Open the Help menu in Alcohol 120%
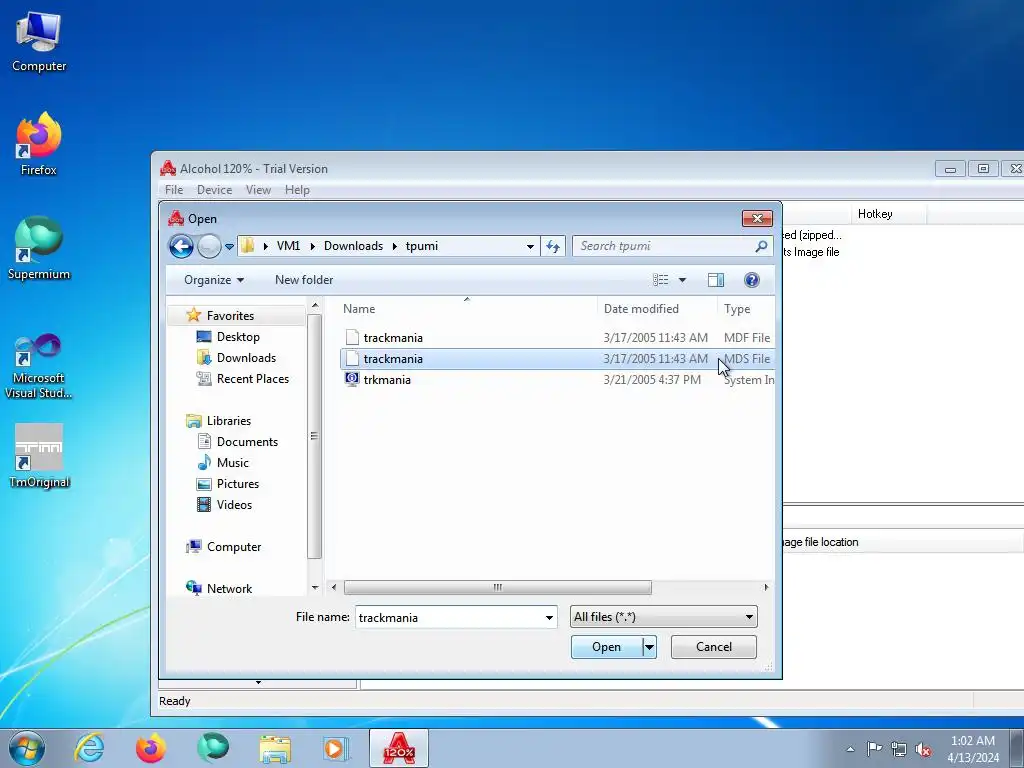Image resolution: width=1024 pixels, height=768 pixels. (x=297, y=190)
